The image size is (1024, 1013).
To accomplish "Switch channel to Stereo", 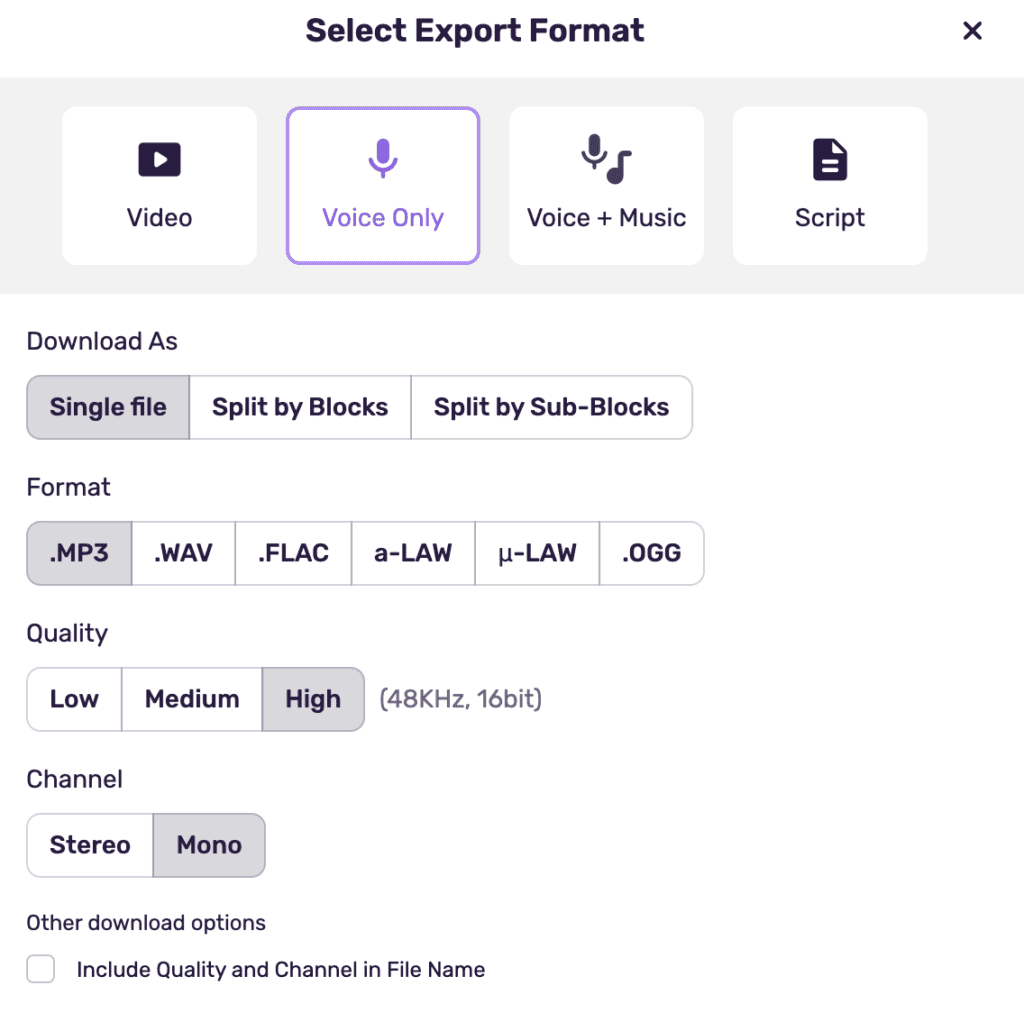I will click(89, 845).
